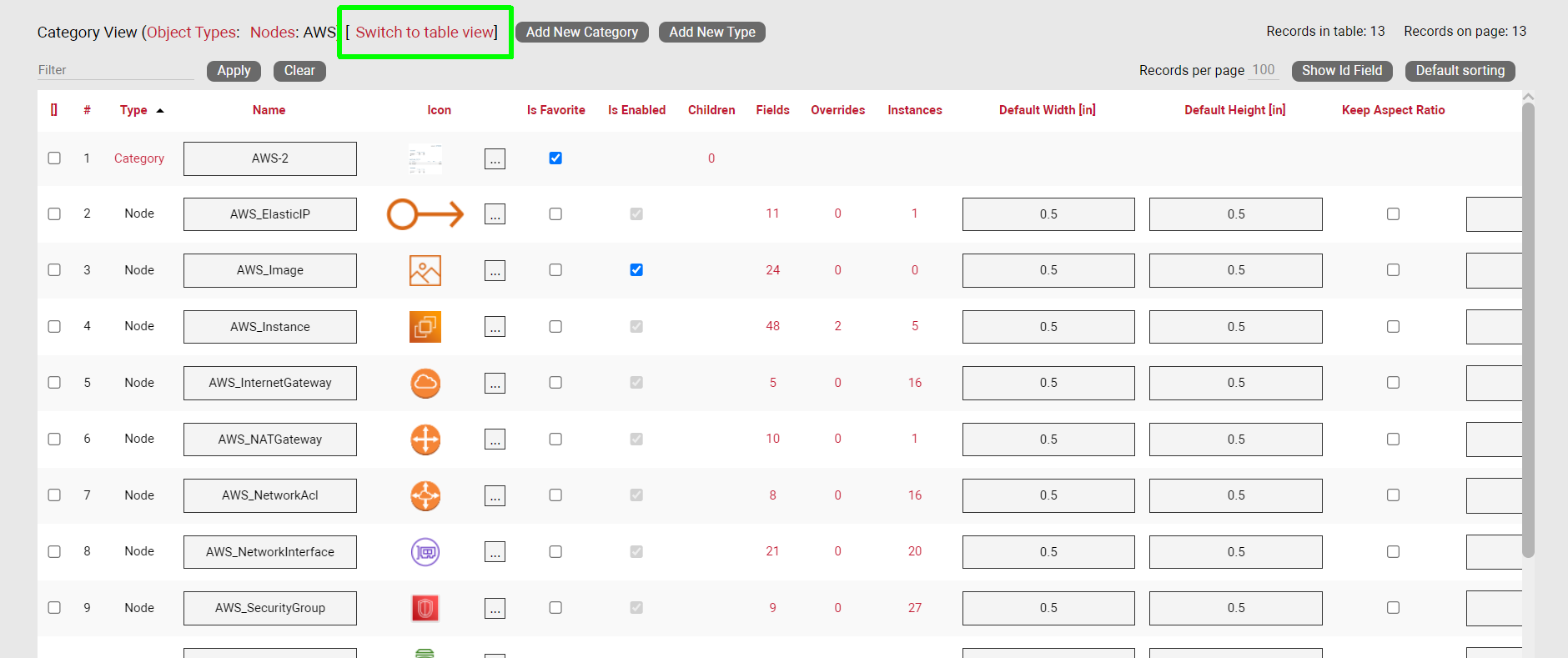
Task: Click the AWS_Image picture icon
Action: click(425, 270)
